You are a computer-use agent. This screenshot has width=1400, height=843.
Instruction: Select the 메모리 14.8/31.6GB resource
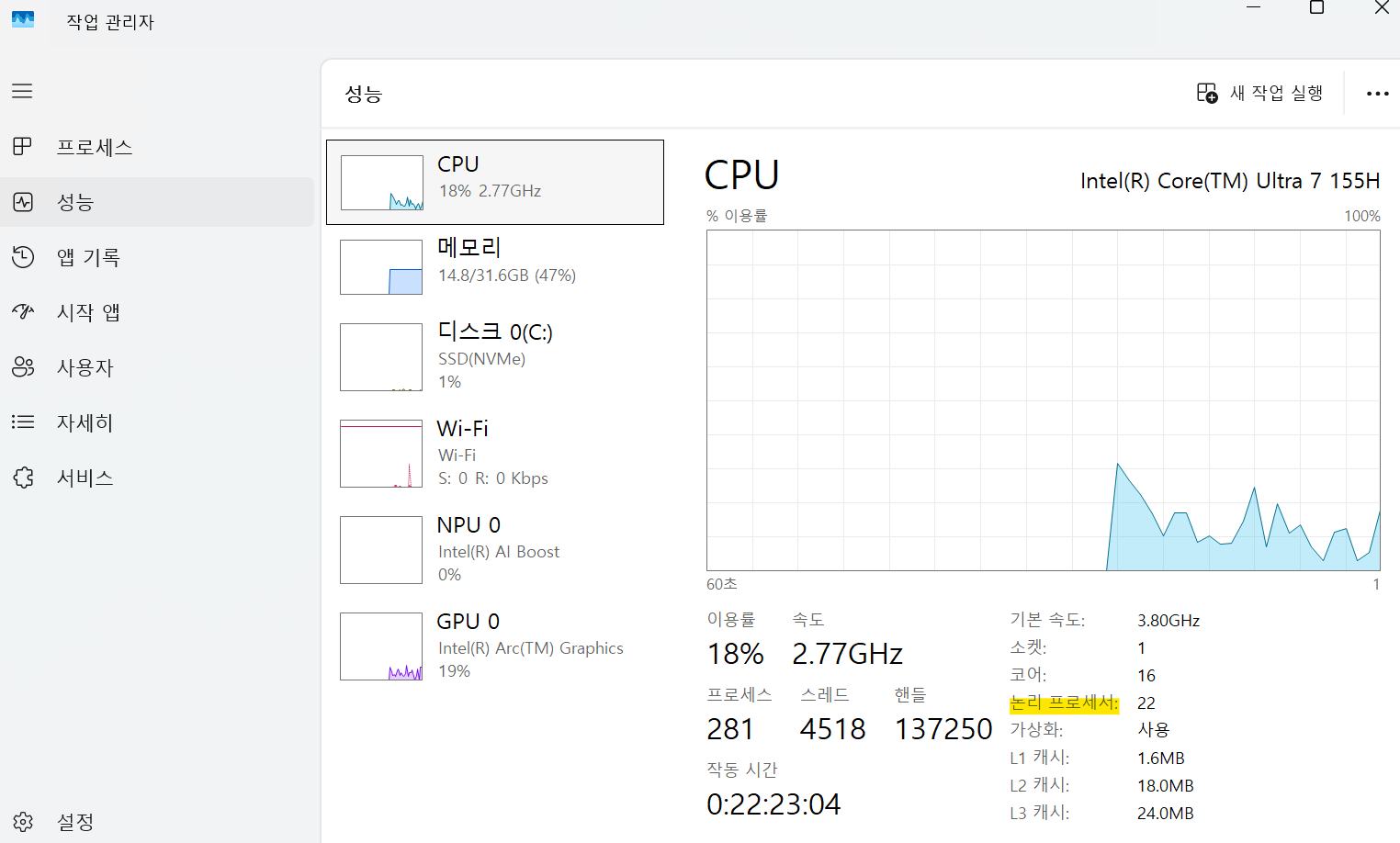[x=495, y=267]
